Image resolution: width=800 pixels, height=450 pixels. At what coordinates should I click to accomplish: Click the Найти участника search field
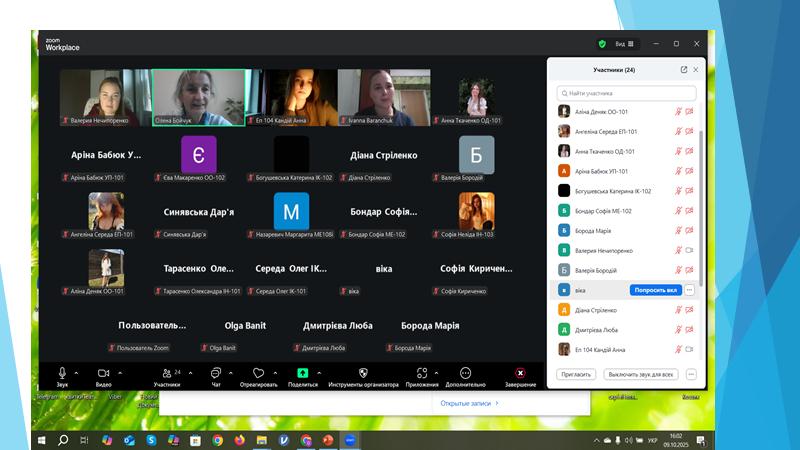[625, 92]
